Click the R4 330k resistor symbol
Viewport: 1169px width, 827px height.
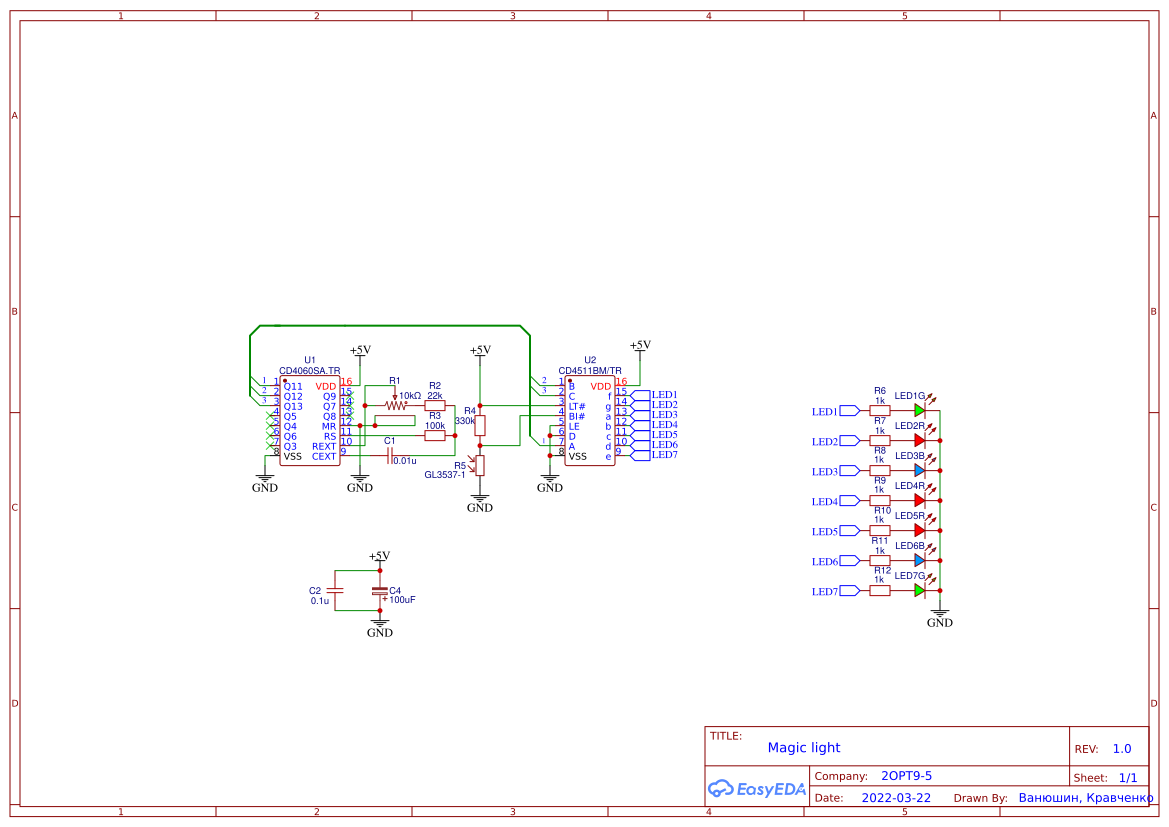click(x=480, y=425)
